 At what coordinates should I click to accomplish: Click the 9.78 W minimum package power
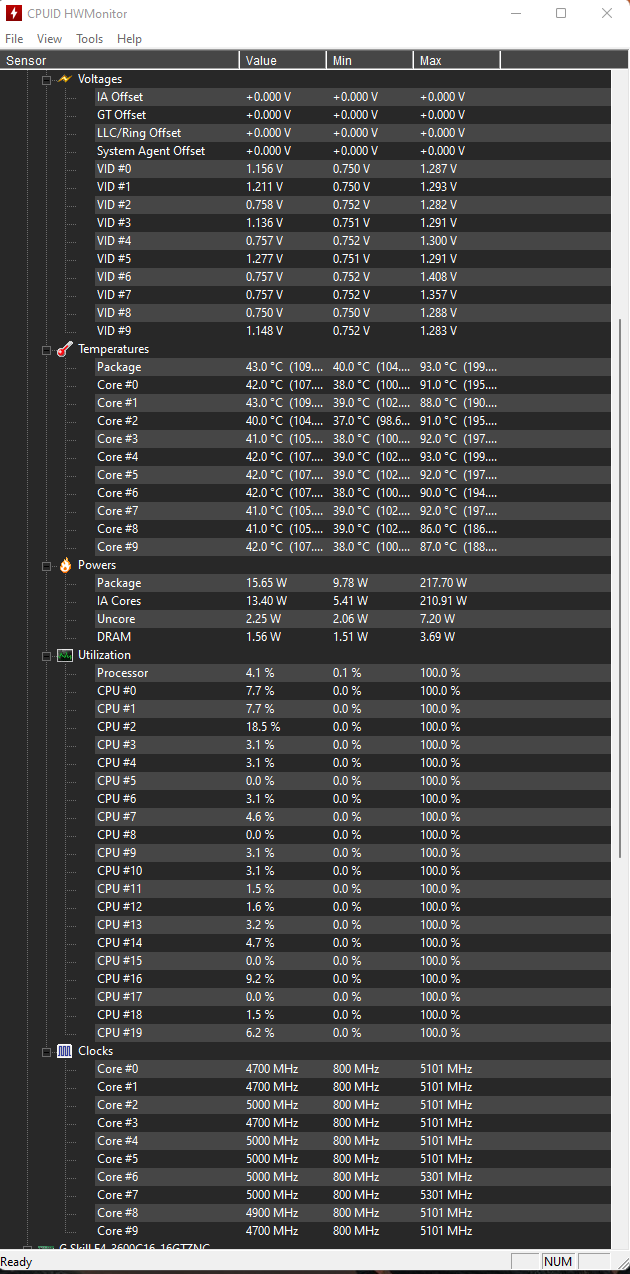(x=350, y=583)
